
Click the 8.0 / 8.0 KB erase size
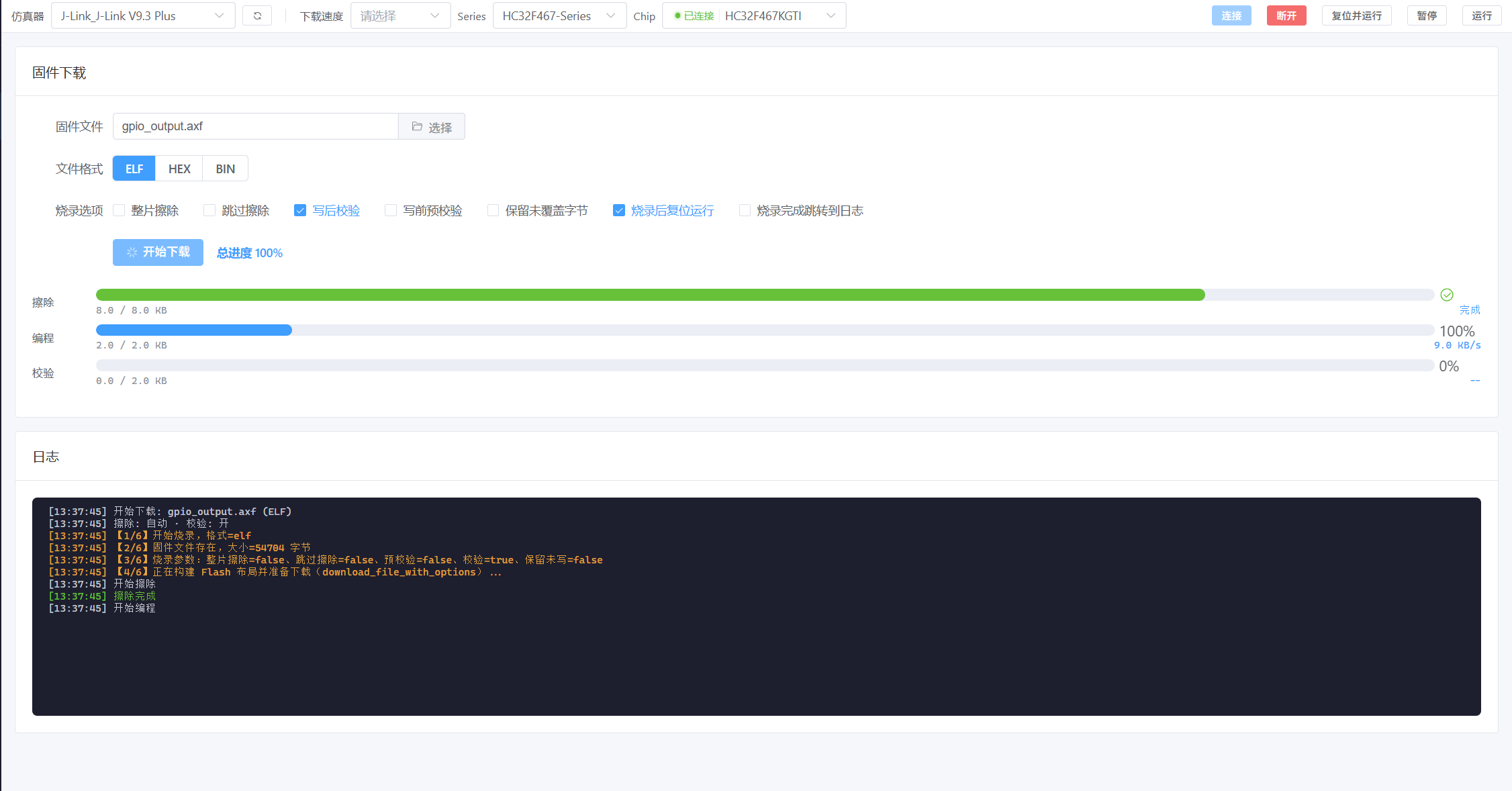pyautogui.click(x=132, y=310)
